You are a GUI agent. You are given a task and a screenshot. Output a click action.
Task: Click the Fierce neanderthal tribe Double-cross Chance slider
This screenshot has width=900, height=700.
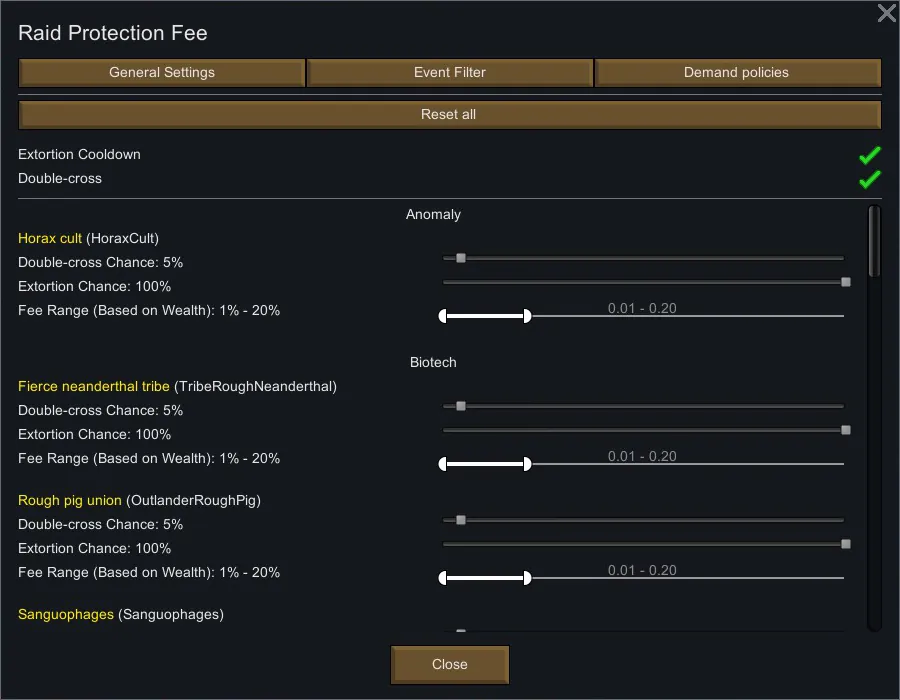click(461, 406)
